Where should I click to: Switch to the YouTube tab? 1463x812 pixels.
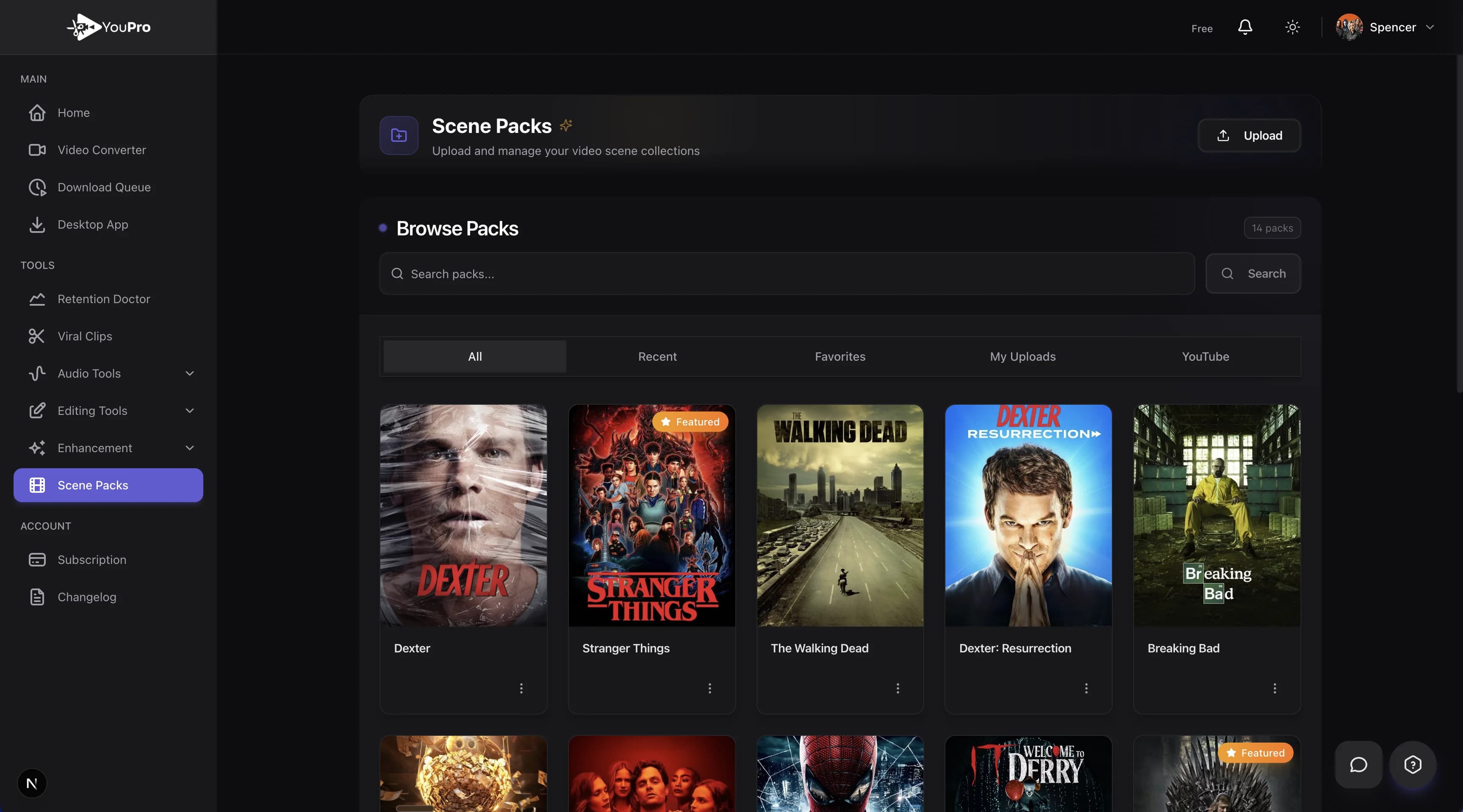[1205, 356]
